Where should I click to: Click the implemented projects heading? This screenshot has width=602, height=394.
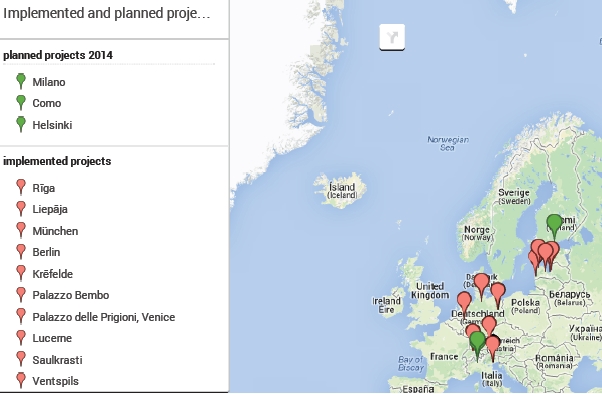[57, 161]
